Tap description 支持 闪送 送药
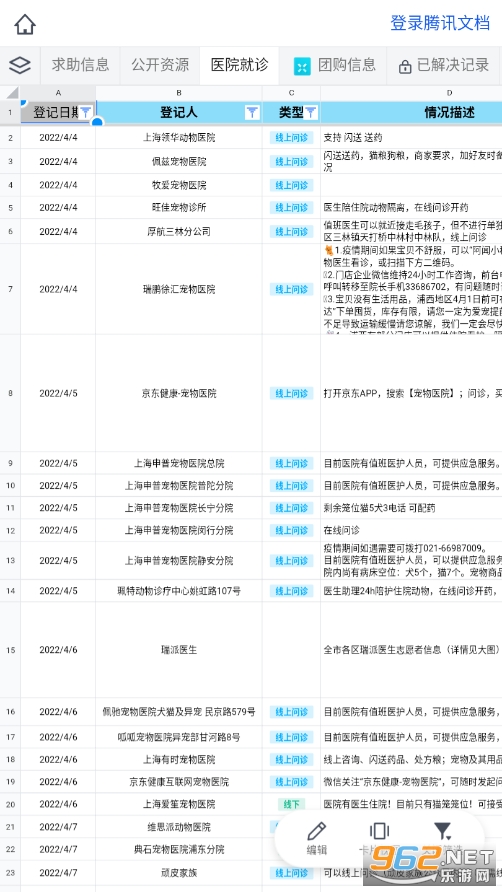The height and width of the screenshot is (892, 502). pos(353,137)
